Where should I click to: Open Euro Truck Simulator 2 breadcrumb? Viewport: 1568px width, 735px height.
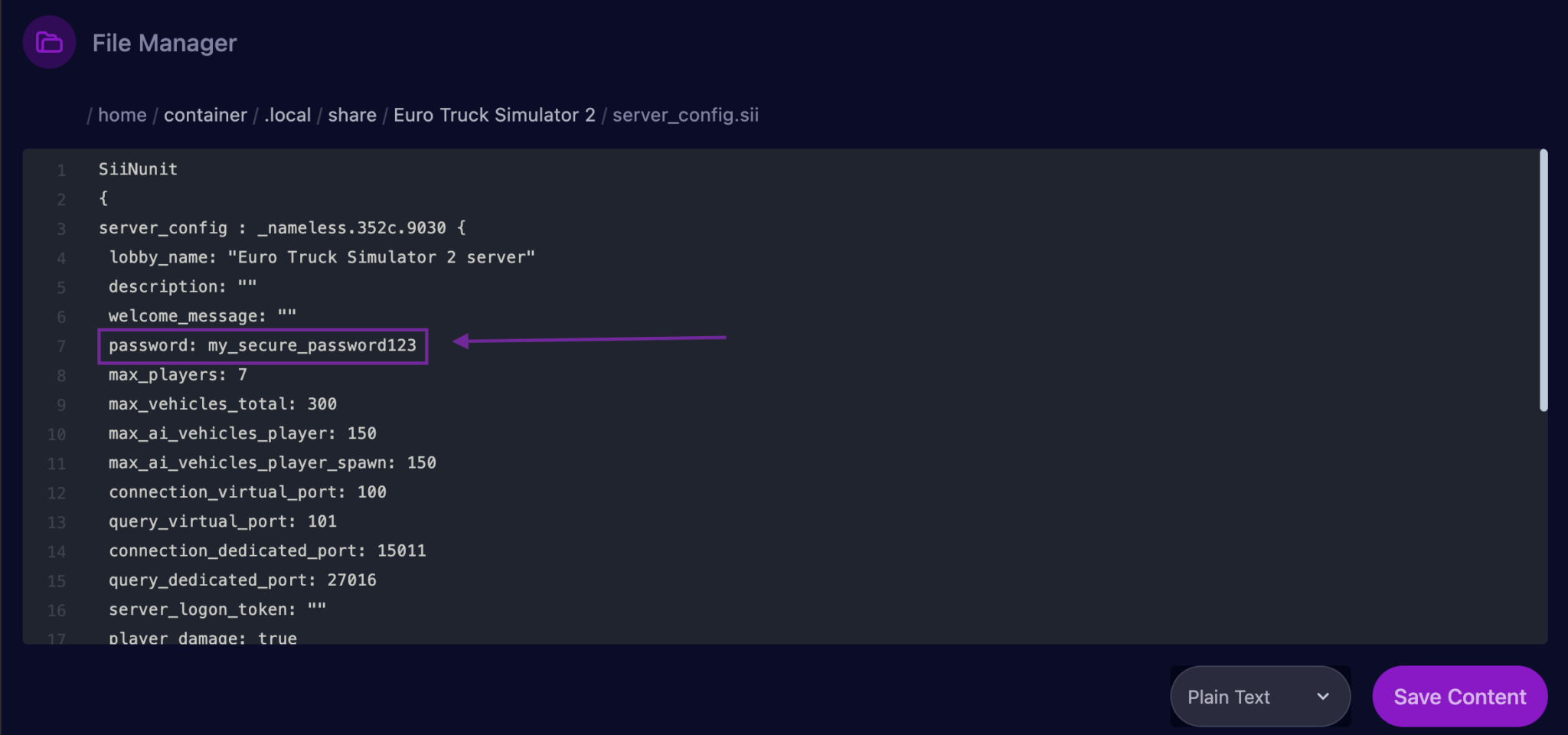pos(494,115)
